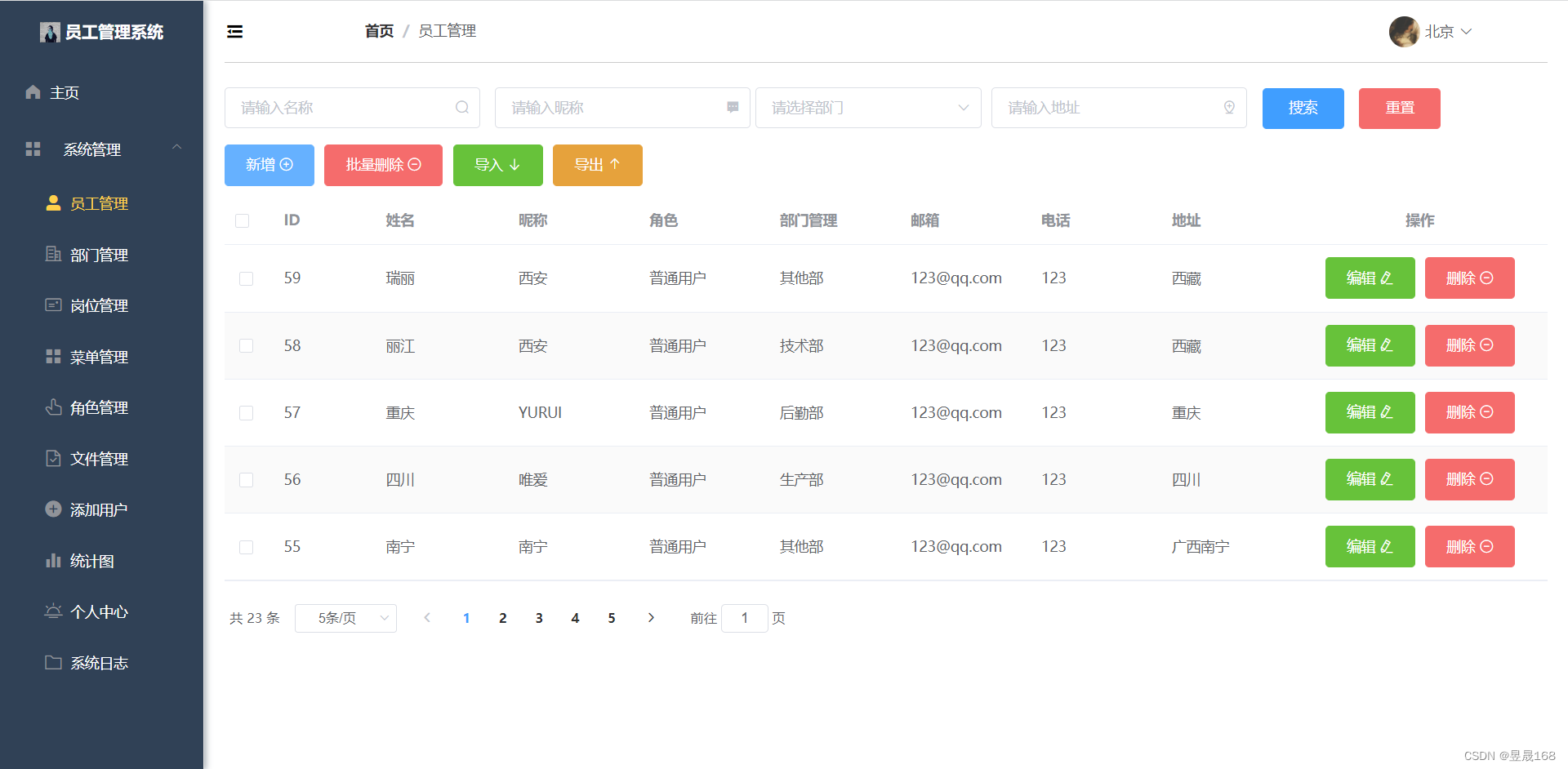The height and width of the screenshot is (769, 1568).
Task: Focus the 请输入名称 name input
Action: (352, 108)
